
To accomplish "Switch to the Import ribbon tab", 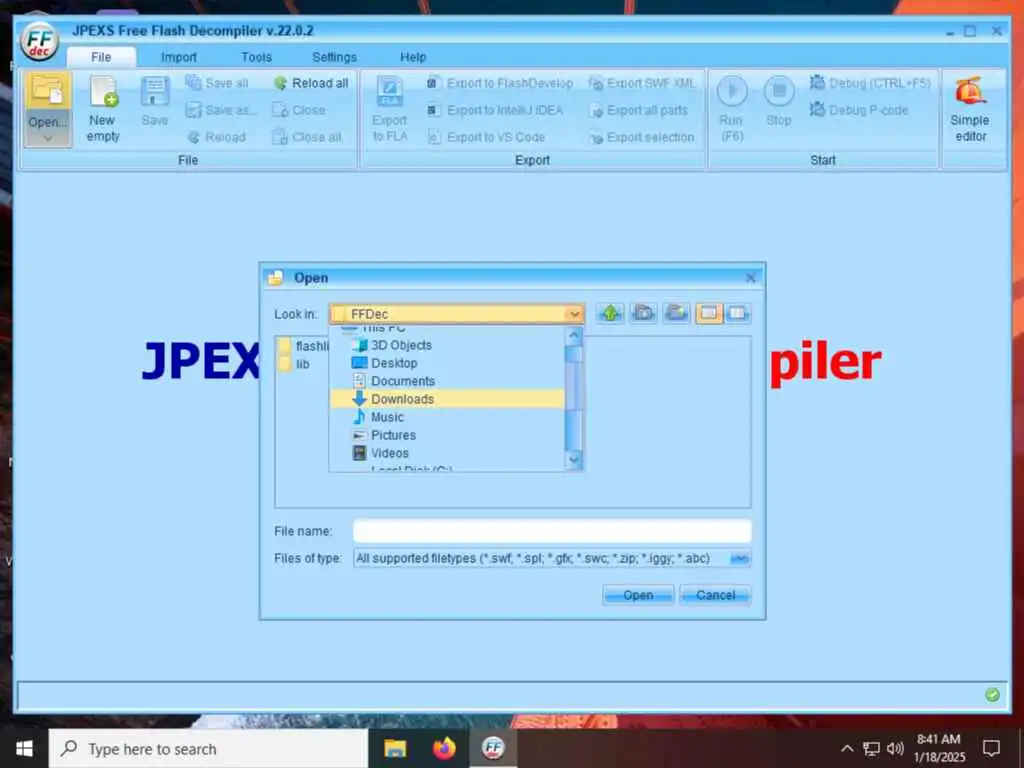I will tap(178, 57).
